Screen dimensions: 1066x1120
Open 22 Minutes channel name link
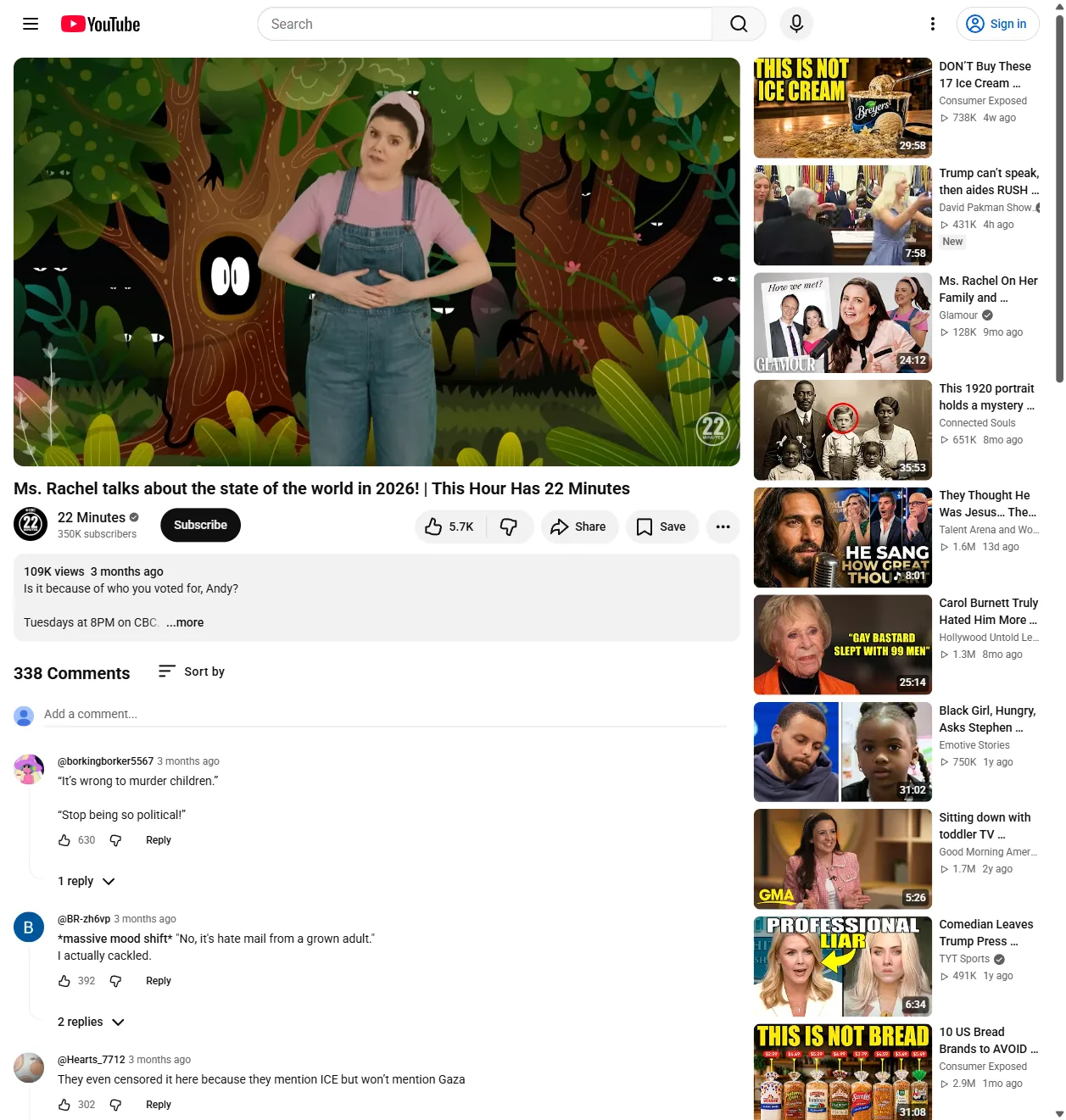(92, 517)
